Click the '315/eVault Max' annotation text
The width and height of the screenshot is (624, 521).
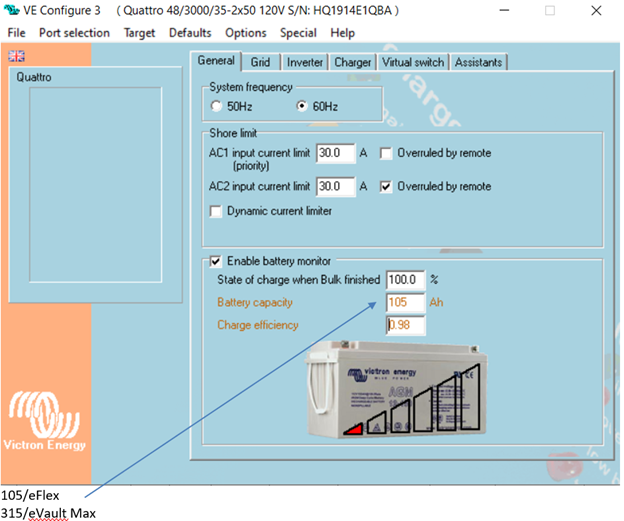click(x=48, y=513)
